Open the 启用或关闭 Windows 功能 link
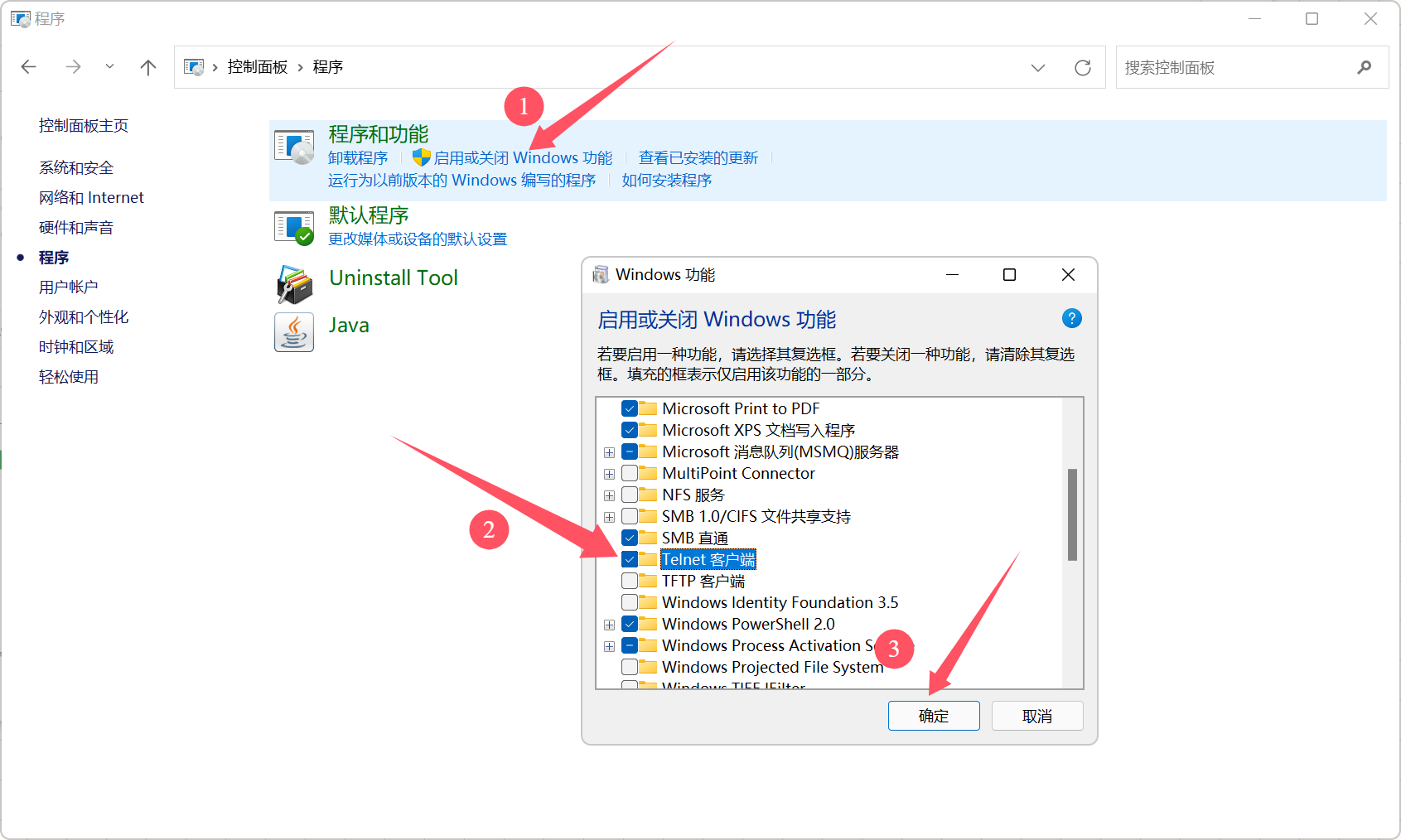Viewport: 1401px width, 840px height. pos(523,158)
